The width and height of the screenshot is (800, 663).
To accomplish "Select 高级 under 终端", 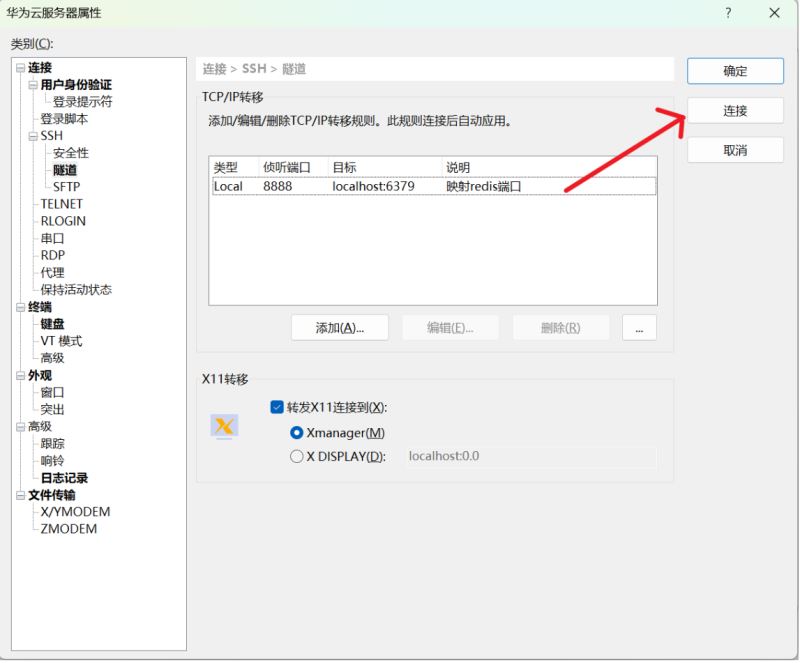I will click(52, 358).
